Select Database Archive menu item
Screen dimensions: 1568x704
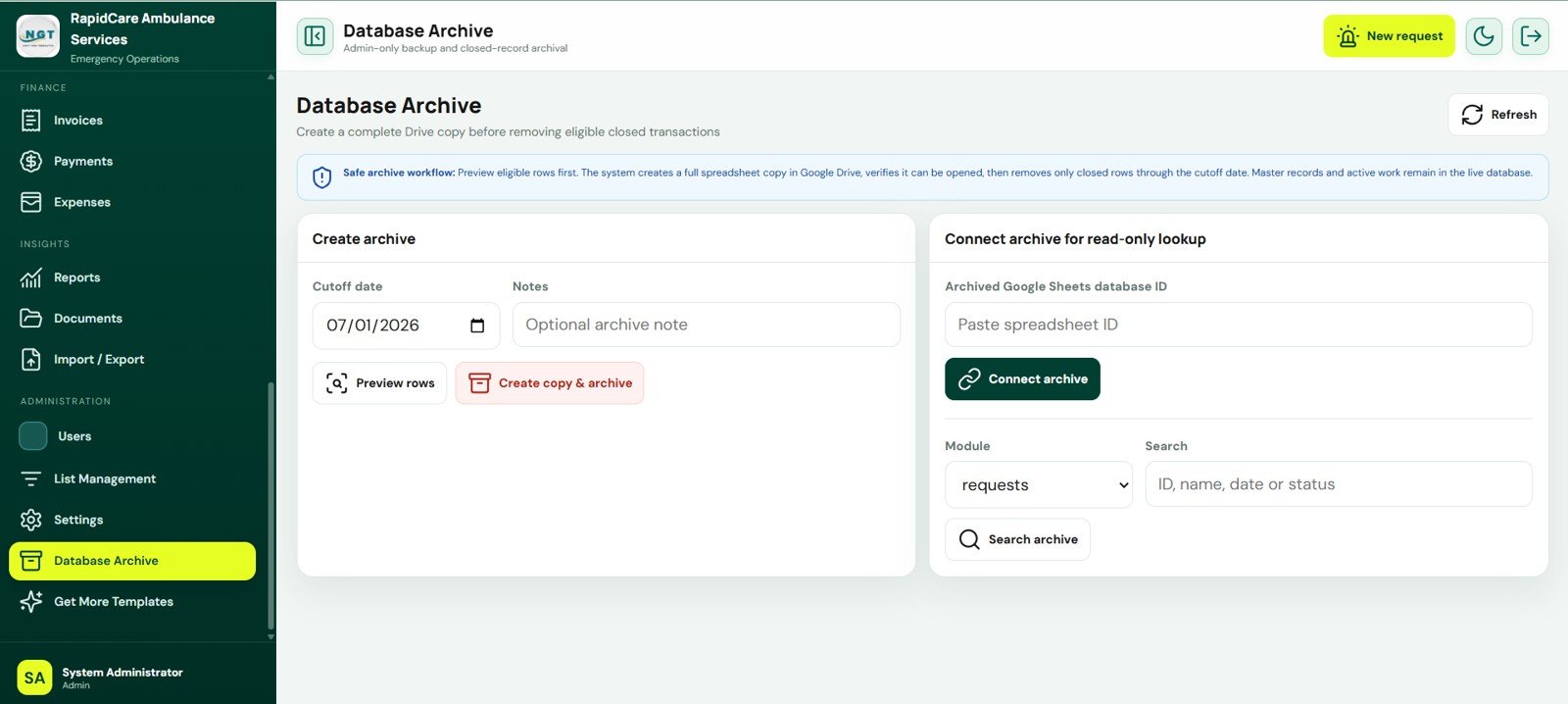pyautogui.click(x=132, y=561)
